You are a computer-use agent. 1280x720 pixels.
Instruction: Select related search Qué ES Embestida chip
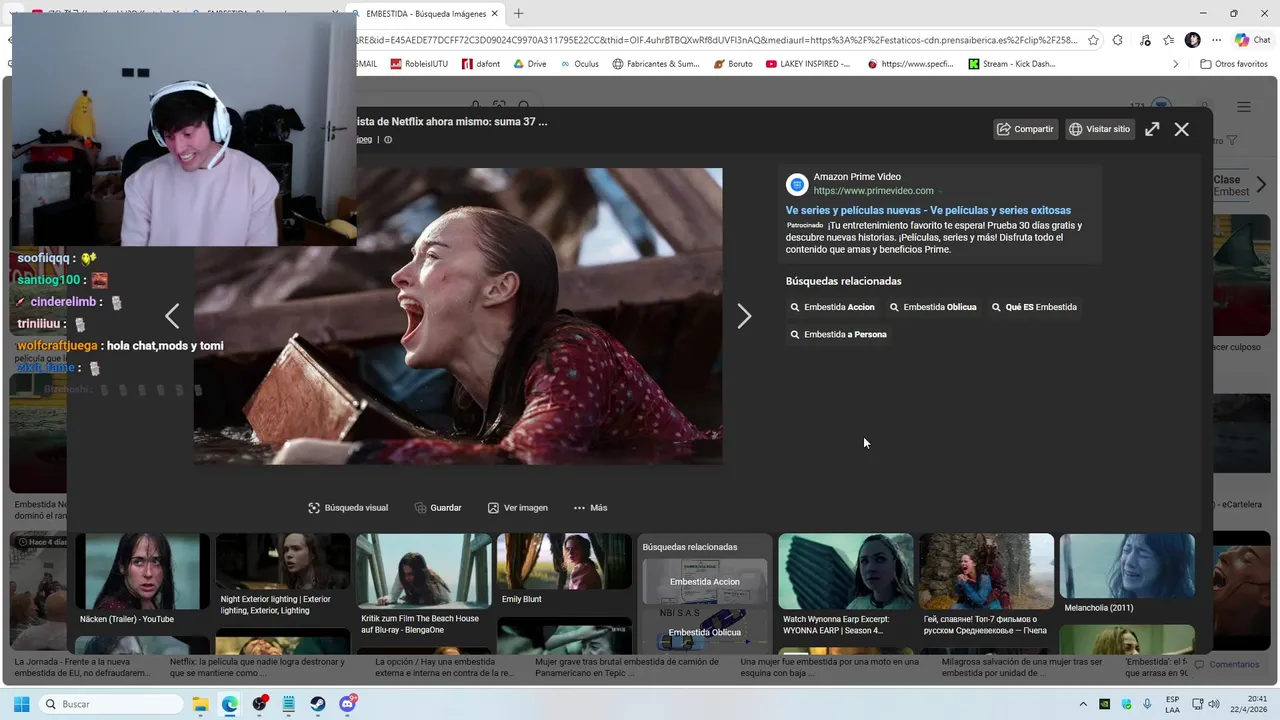coord(1034,307)
